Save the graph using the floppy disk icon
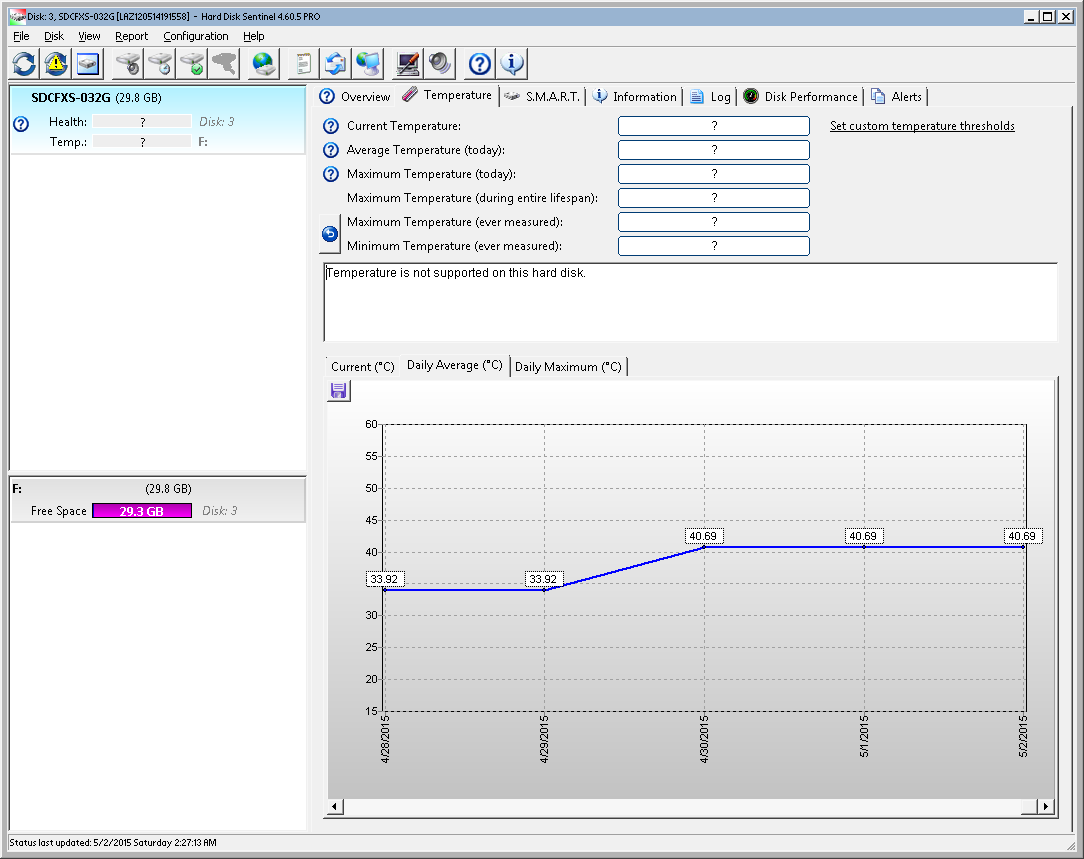Screen dimensions: 1084x859 click(338, 391)
